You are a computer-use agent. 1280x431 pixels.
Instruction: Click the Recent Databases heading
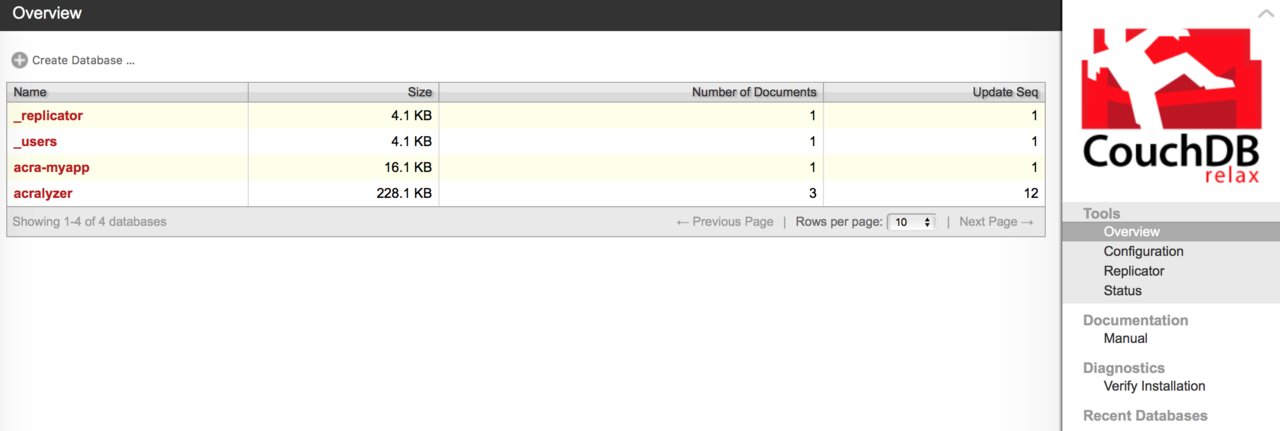(1145, 415)
